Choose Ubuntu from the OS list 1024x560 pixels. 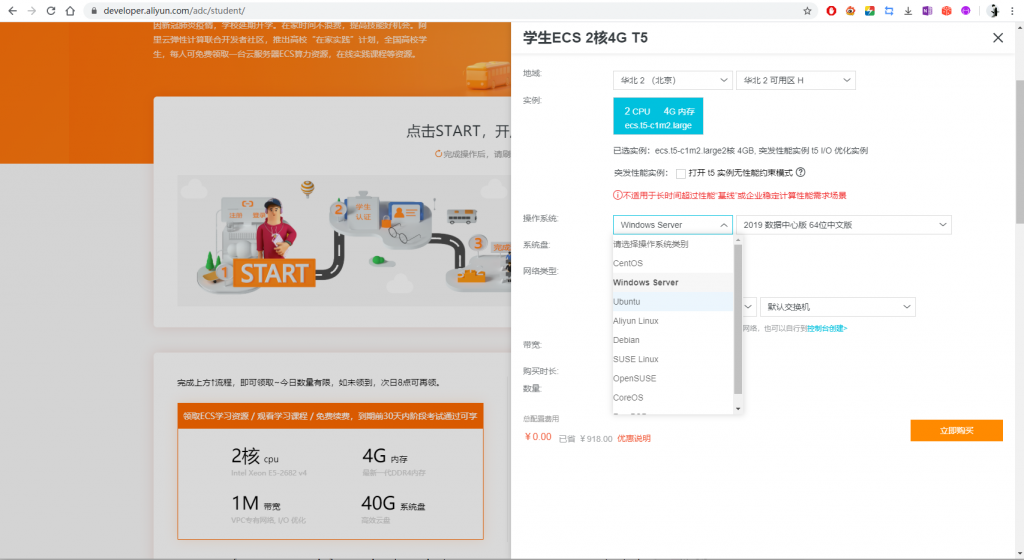(627, 301)
